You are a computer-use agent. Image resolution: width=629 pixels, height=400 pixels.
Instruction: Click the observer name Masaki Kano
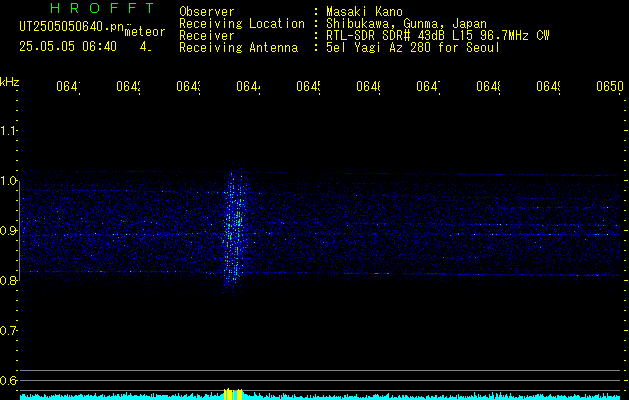[364, 11]
